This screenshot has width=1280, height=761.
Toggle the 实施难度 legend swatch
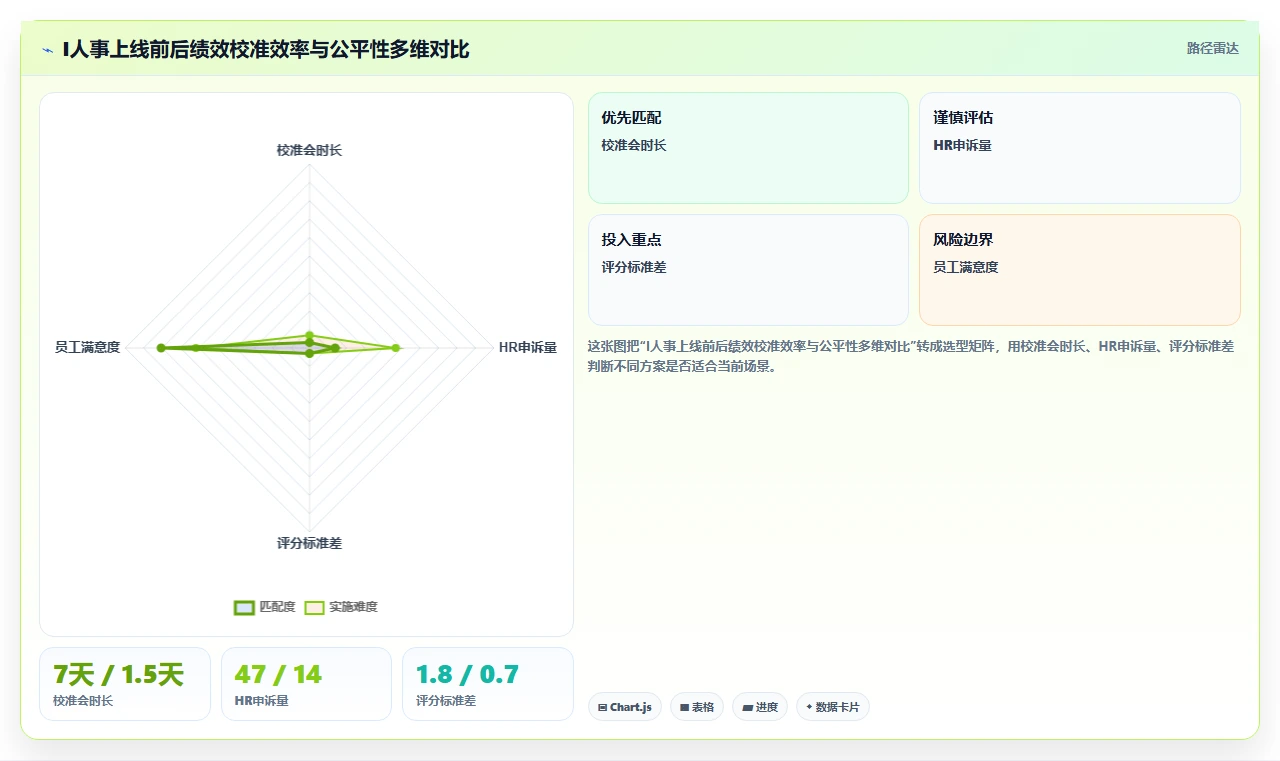pyautogui.click(x=315, y=607)
